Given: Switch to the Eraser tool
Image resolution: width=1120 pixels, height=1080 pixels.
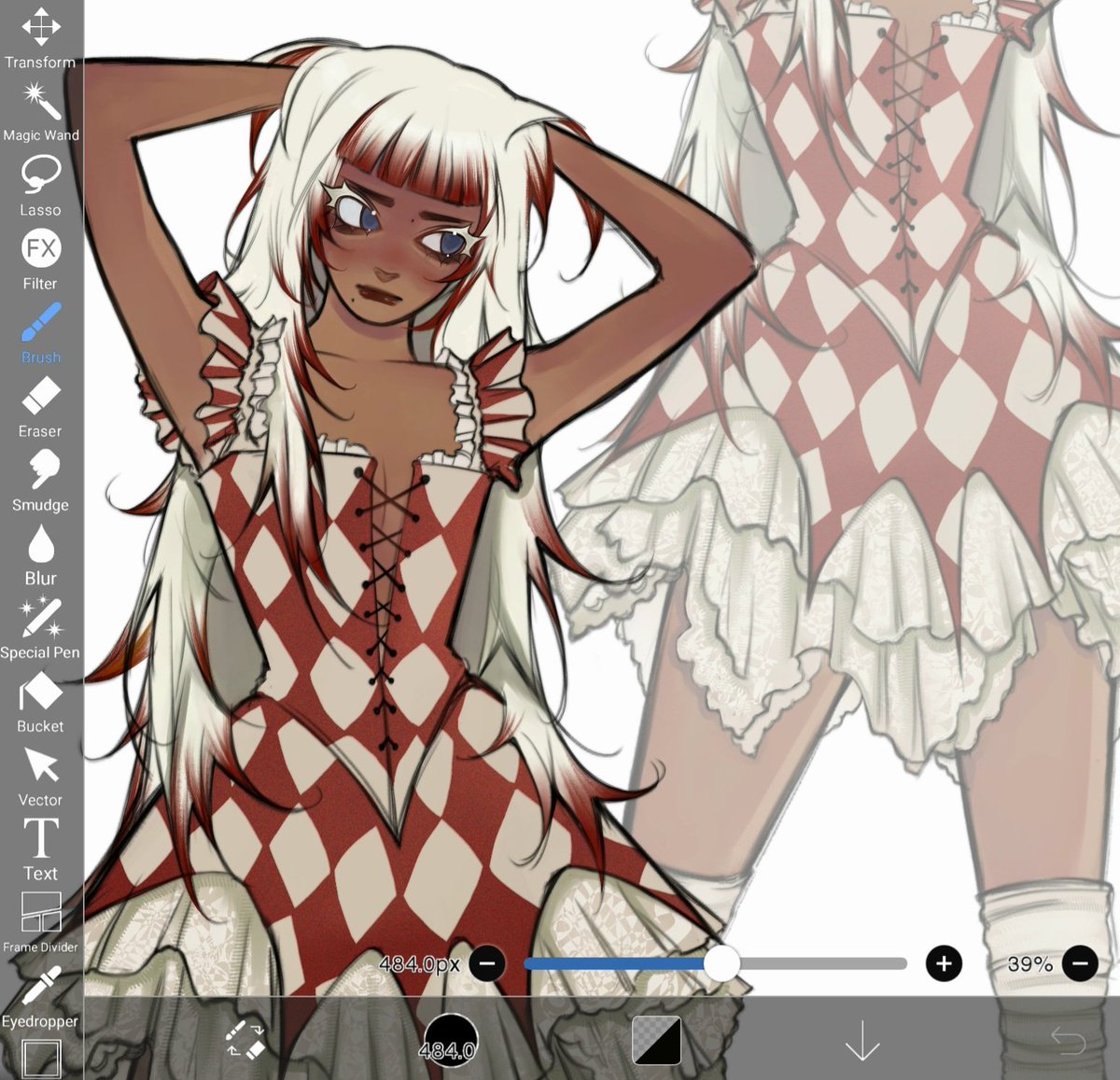Looking at the screenshot, I should point(40,406).
